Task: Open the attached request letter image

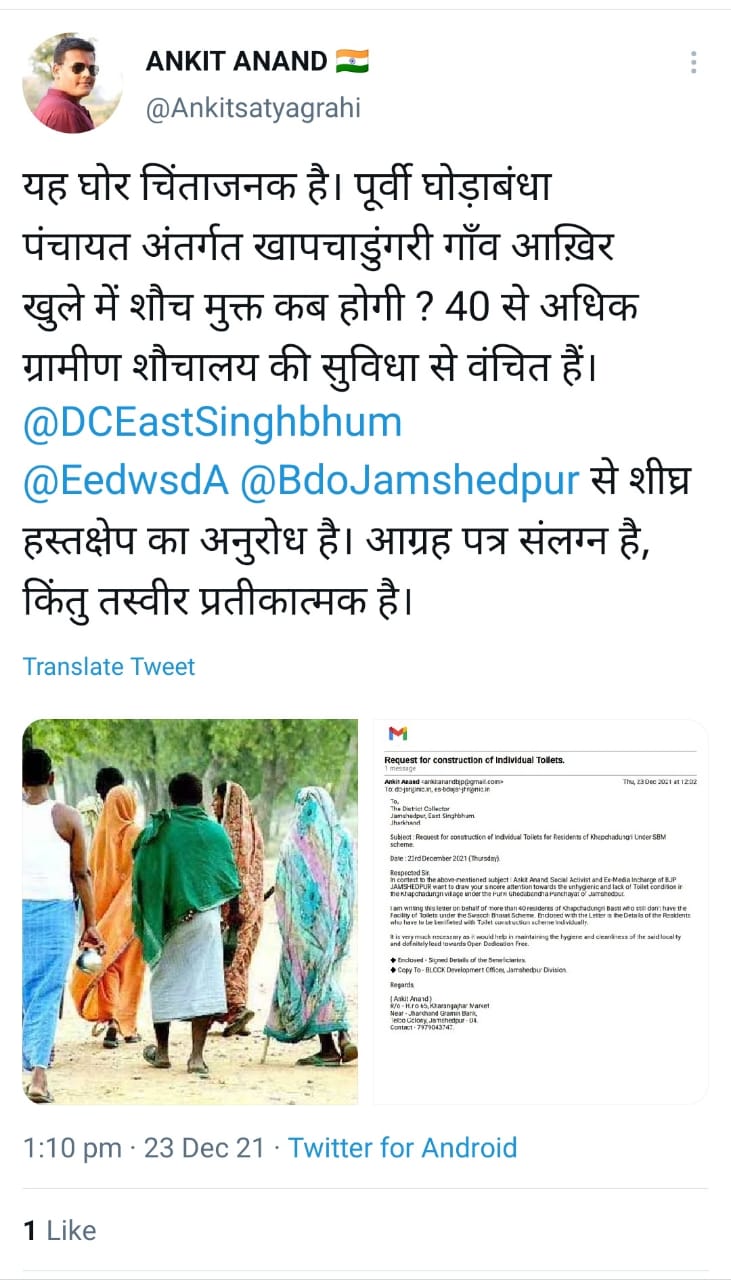Action: pos(541,912)
